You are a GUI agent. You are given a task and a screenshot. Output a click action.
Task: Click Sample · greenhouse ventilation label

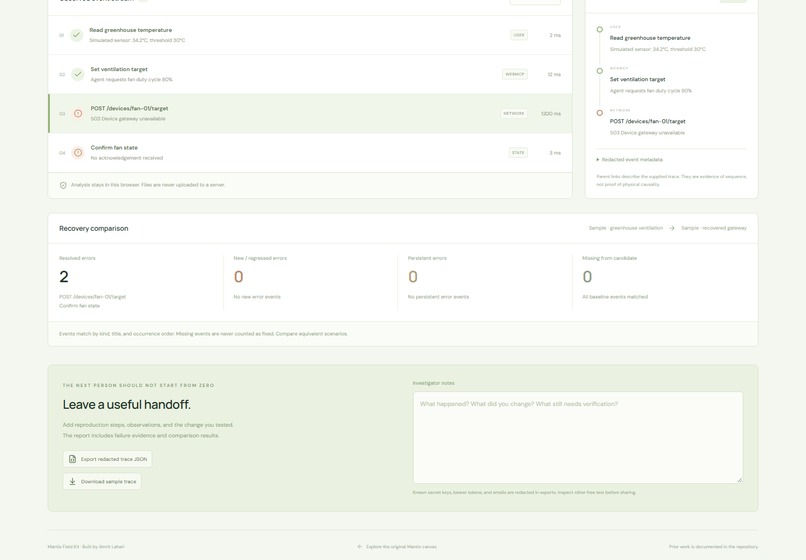point(626,228)
